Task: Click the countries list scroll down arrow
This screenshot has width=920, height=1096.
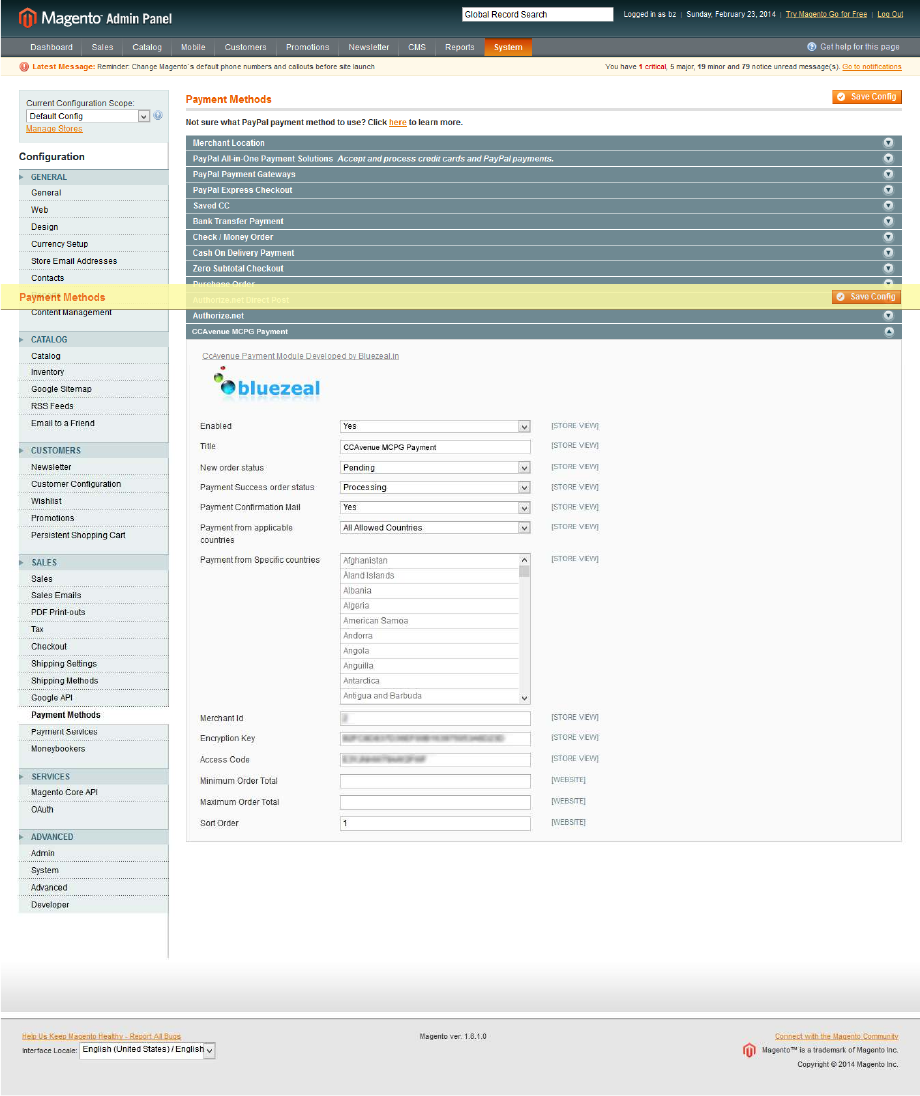Action: pos(524,698)
